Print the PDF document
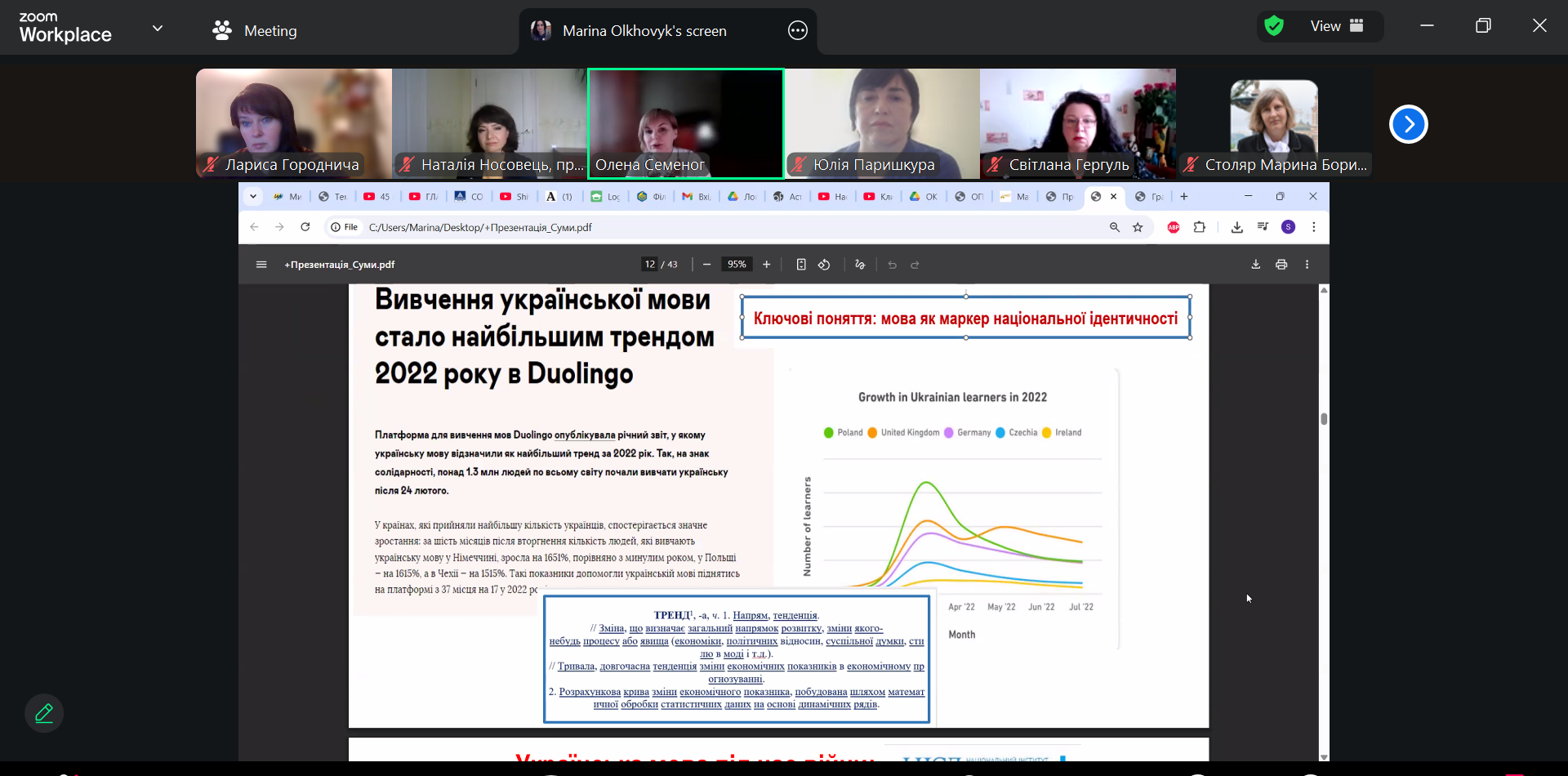This screenshot has height=776, width=1568. point(1281,265)
